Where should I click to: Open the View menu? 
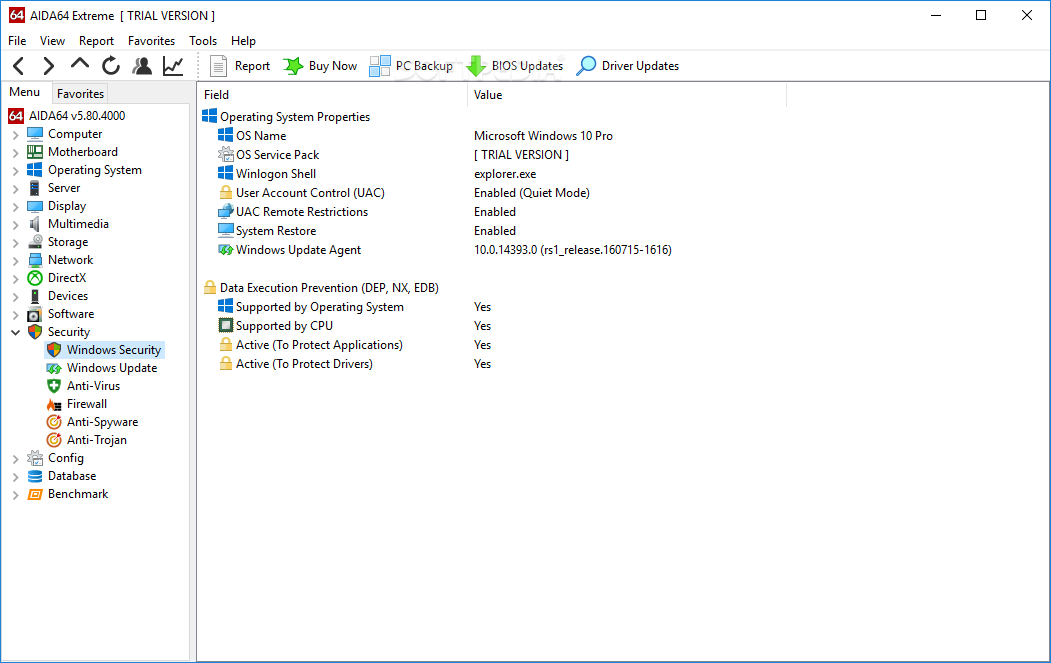[52, 41]
